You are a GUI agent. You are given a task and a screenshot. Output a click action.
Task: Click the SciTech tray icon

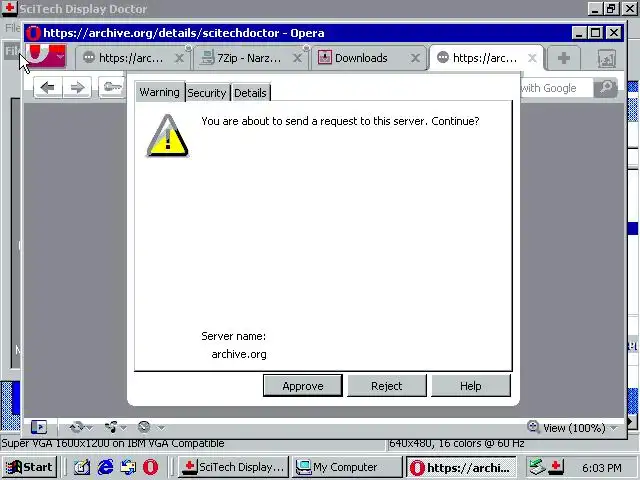[556, 467]
